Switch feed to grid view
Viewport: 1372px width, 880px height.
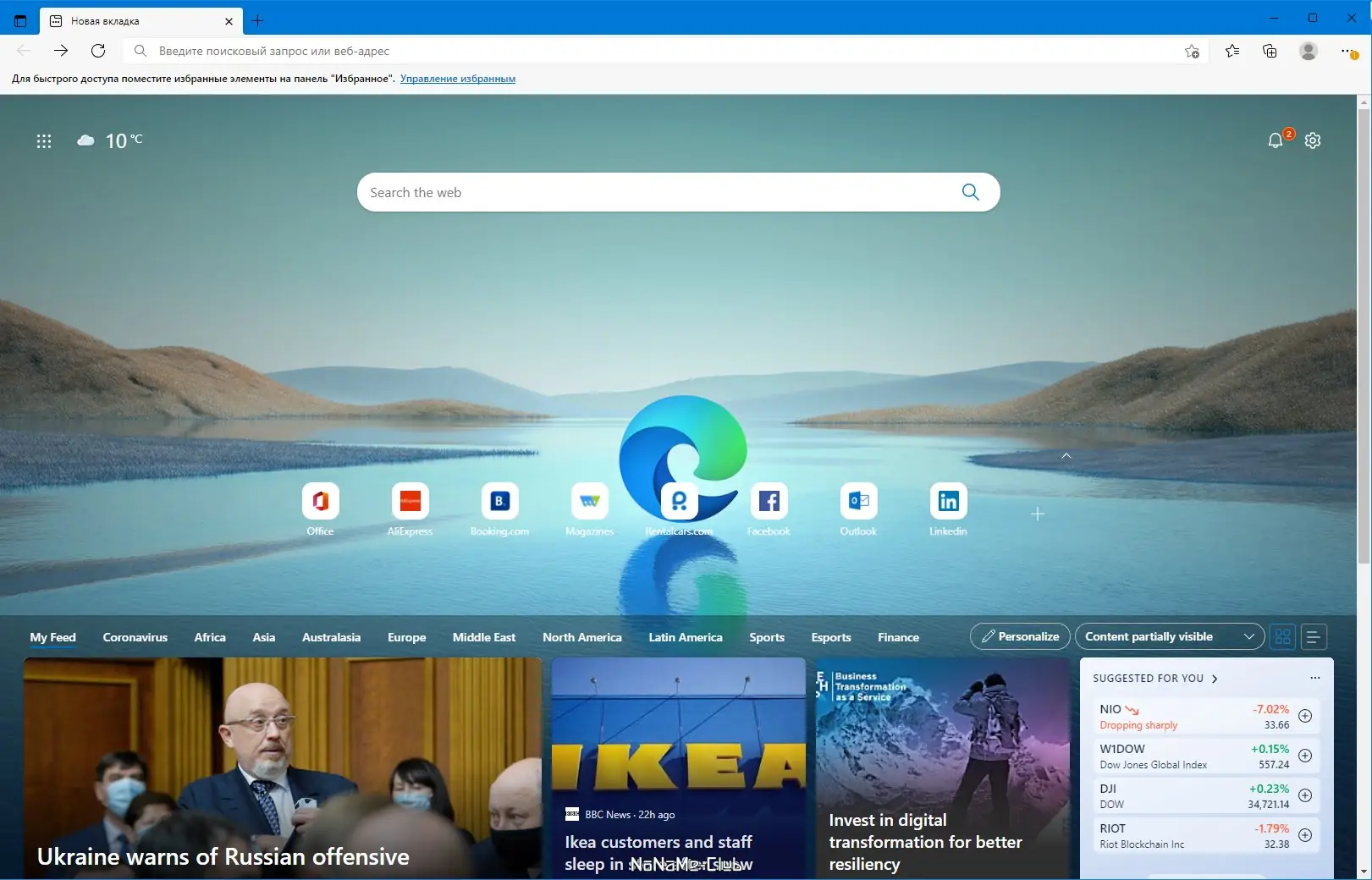(x=1283, y=636)
